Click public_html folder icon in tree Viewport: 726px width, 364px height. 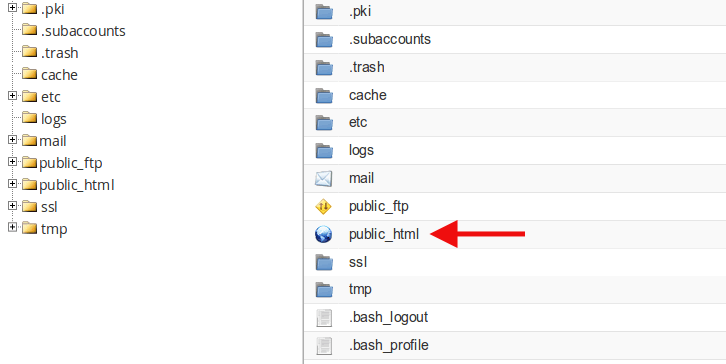29,184
